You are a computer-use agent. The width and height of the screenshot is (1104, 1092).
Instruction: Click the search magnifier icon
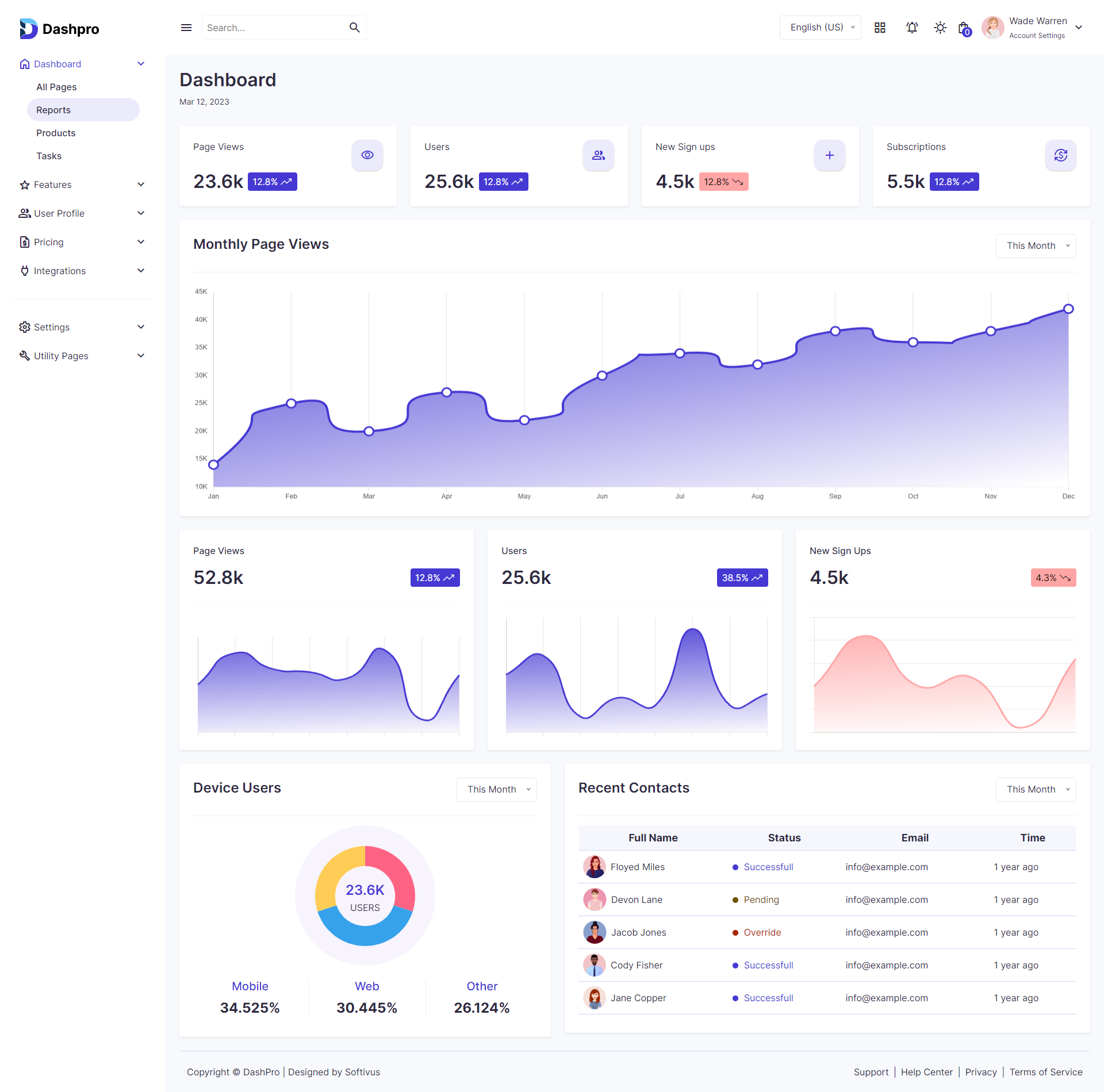coord(354,28)
